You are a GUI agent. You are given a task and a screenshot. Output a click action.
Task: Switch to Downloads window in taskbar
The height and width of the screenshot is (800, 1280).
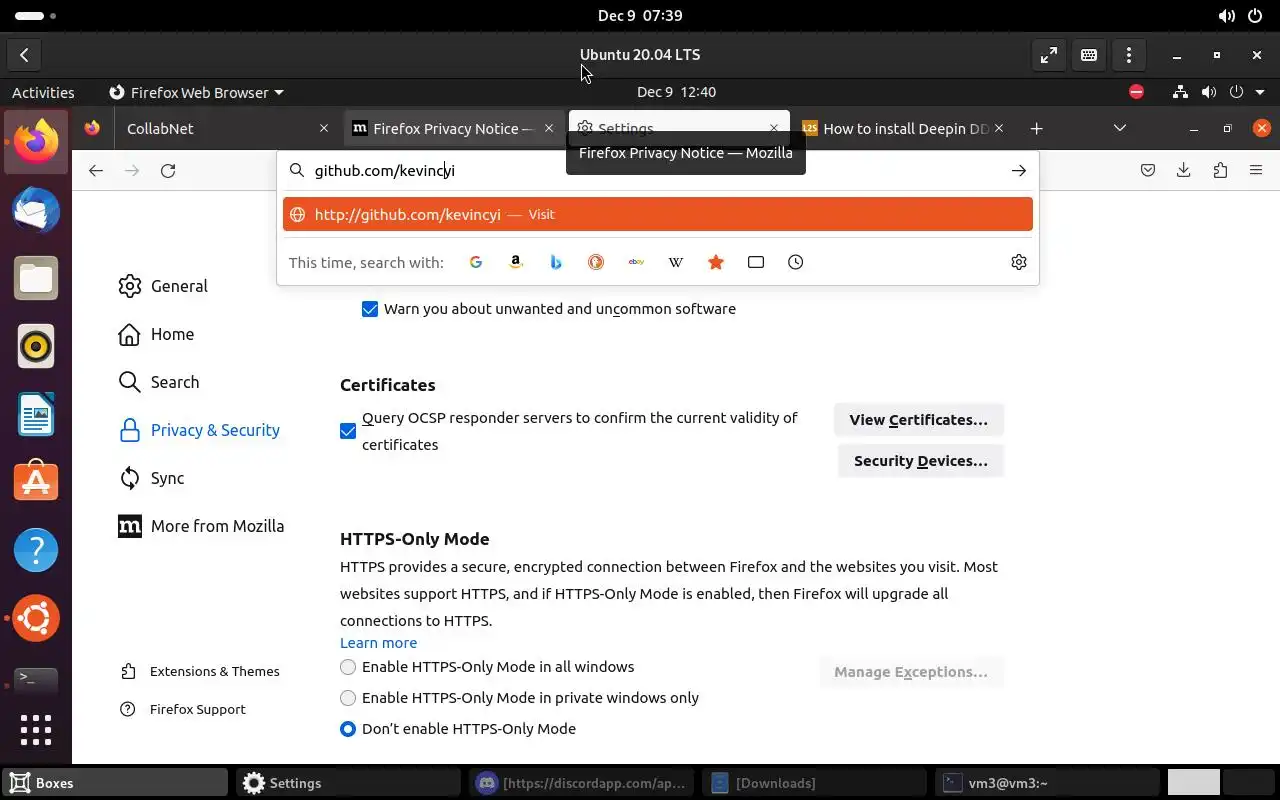[x=812, y=783]
